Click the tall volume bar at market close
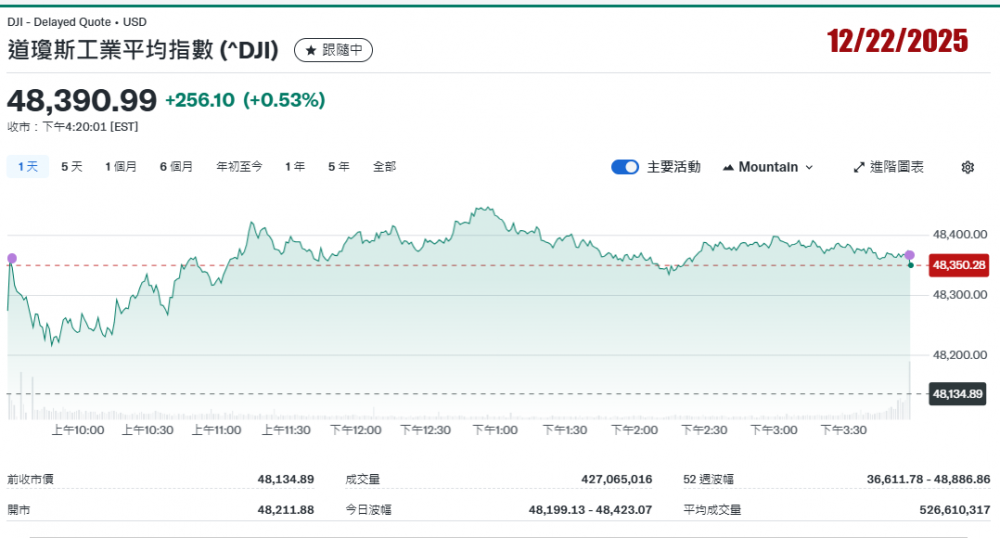1000x538 pixels. [x=910, y=390]
